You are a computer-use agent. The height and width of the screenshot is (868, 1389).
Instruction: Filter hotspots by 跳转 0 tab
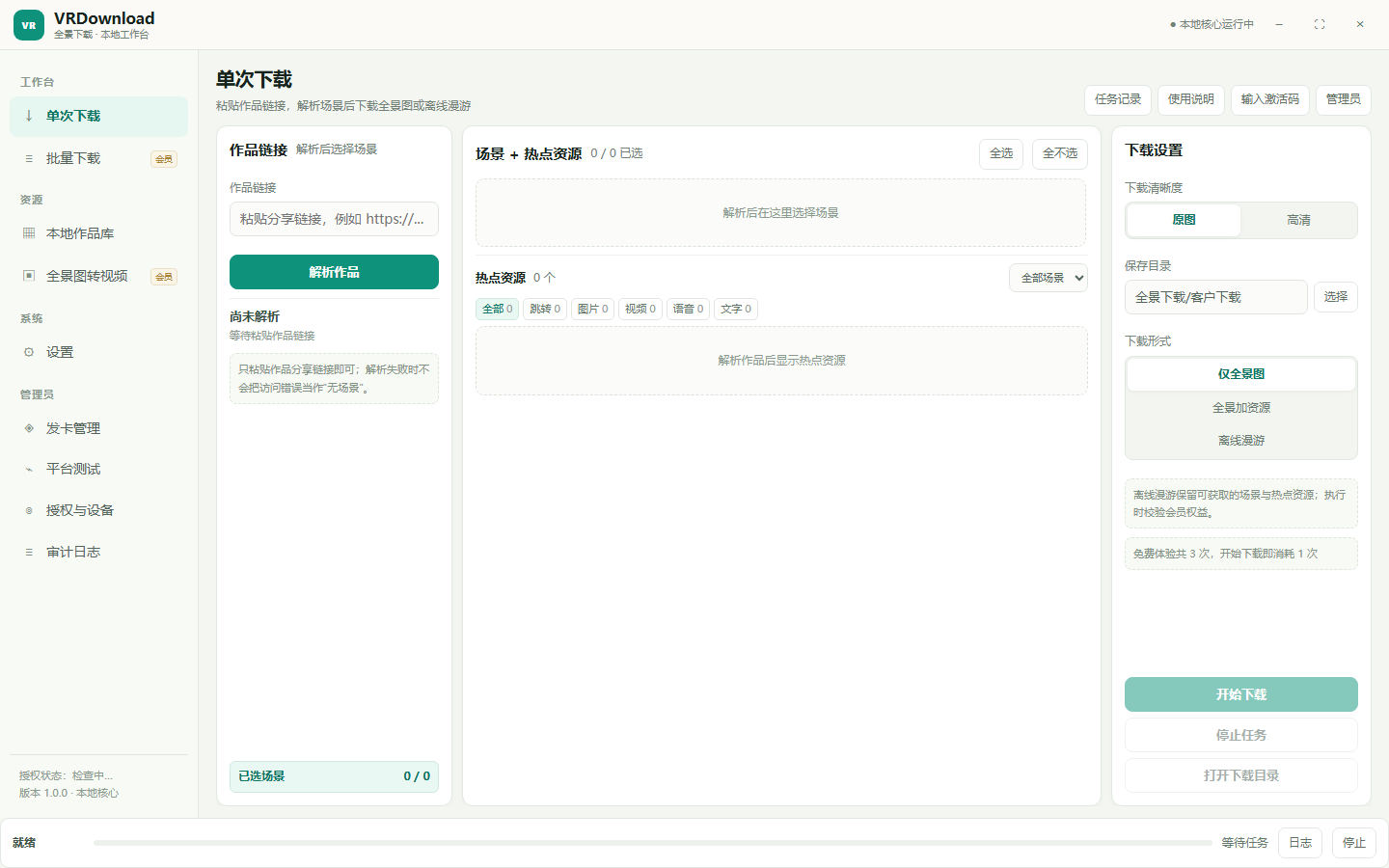point(545,309)
